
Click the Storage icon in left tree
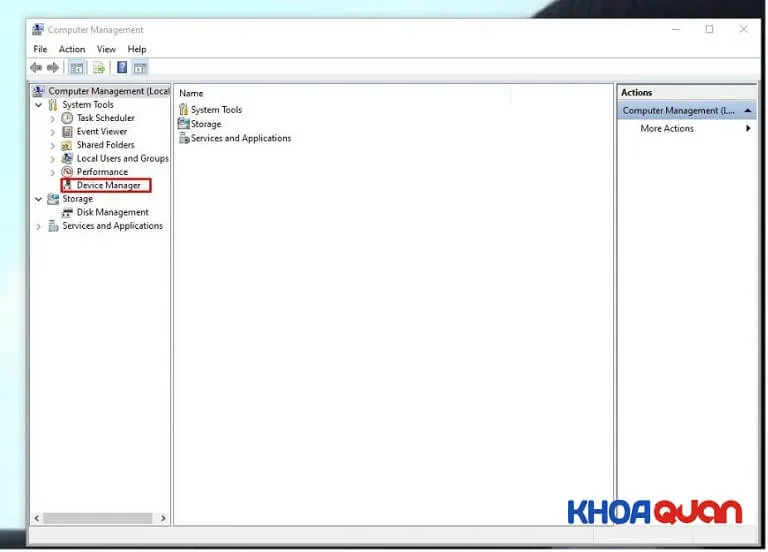[x=53, y=199]
